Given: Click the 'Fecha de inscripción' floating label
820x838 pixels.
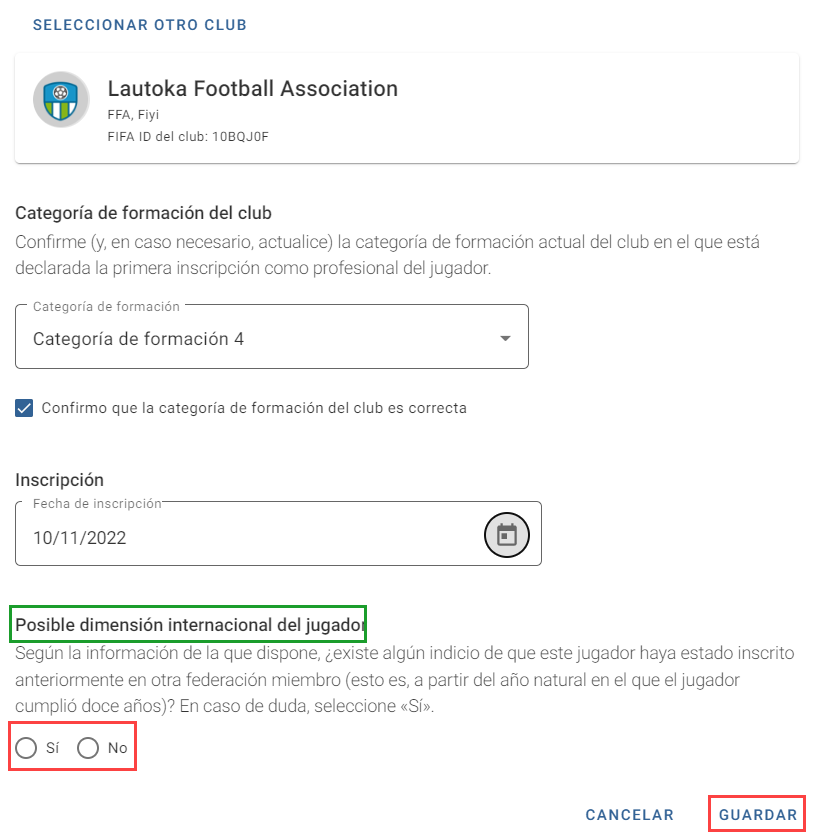Looking at the screenshot, I should (x=97, y=503).
